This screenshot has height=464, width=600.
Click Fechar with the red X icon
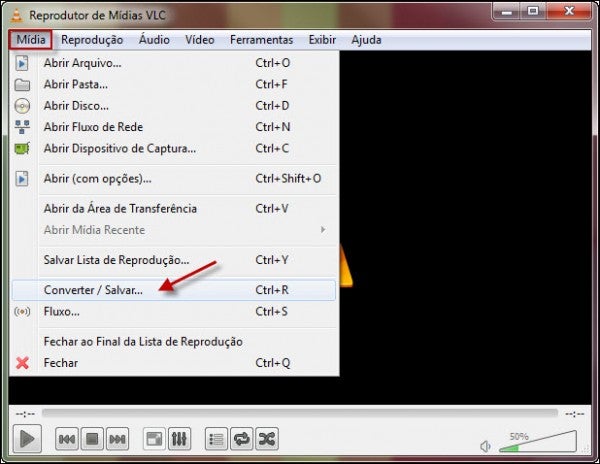click(x=60, y=363)
